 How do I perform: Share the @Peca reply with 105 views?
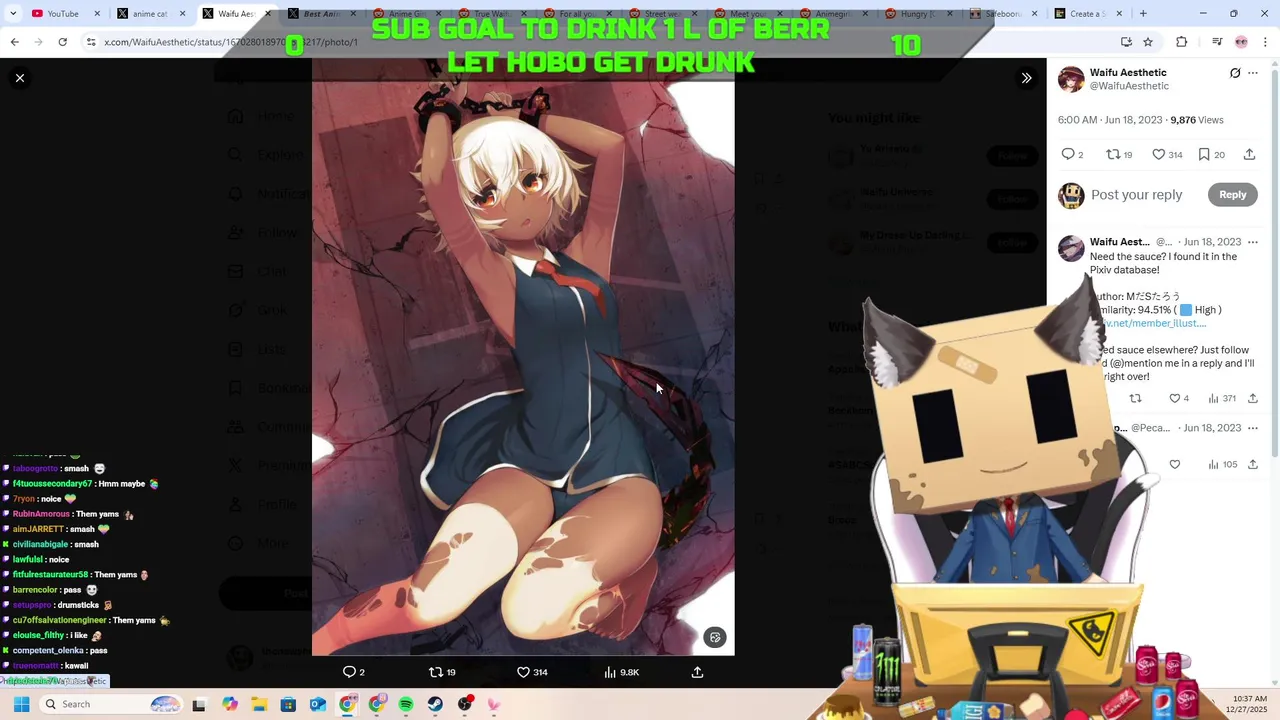(x=1253, y=464)
